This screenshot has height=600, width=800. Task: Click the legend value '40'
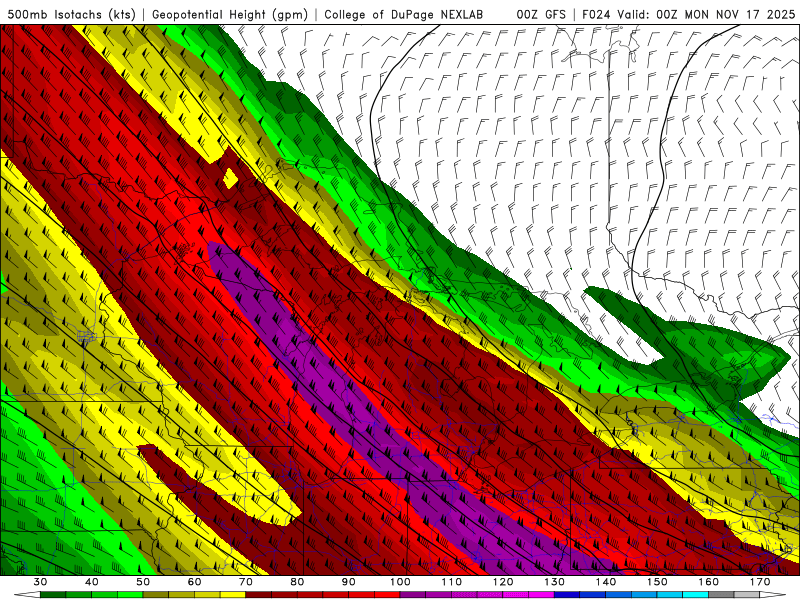pyautogui.click(x=92, y=582)
